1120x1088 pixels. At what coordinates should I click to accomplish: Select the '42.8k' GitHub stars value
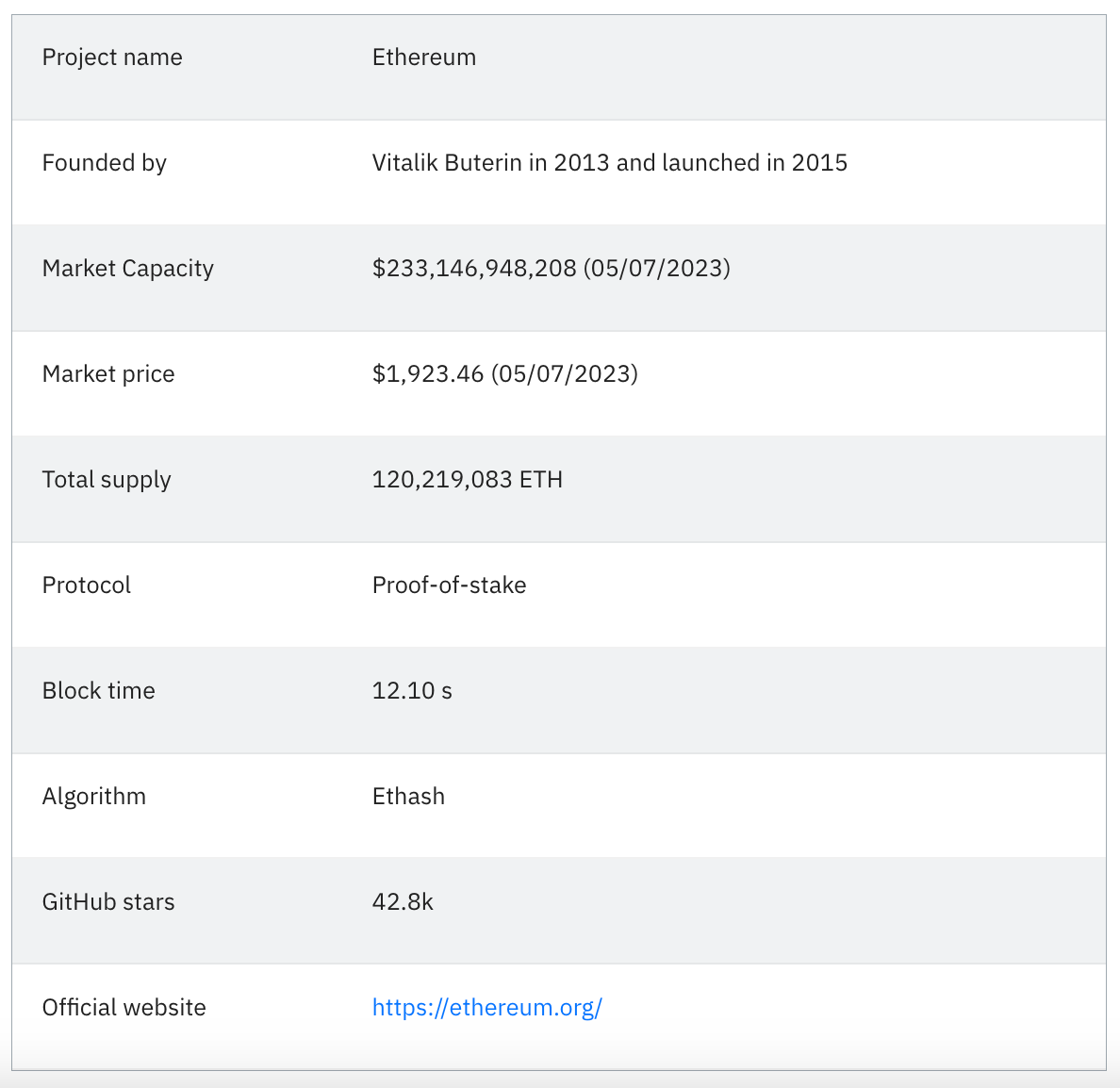pos(403,901)
